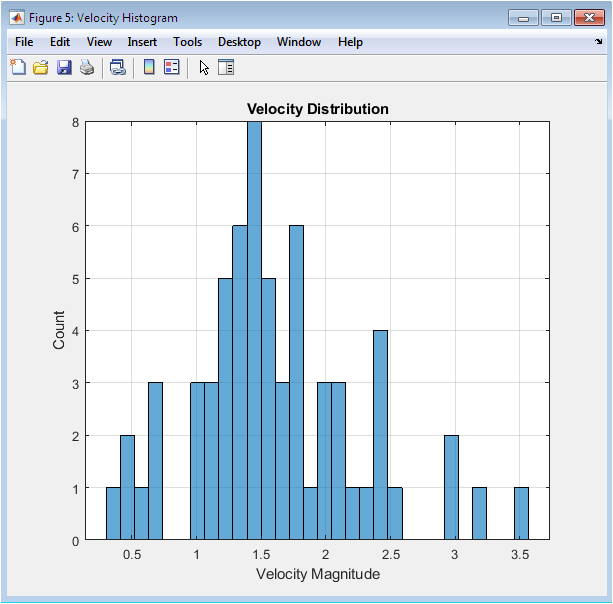613x604 pixels.
Task: Save the figure with the floppy disk icon
Action: point(64,68)
